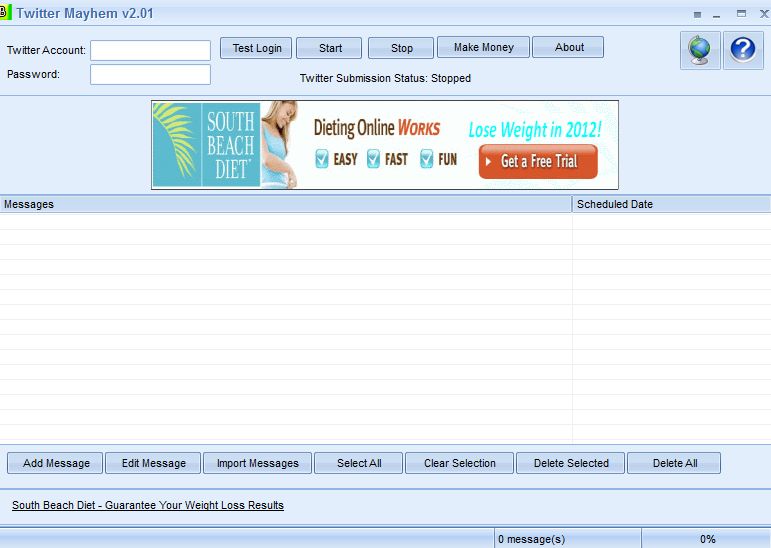Click the app logo in title bar
Screen dimensions: 771x548
tap(5, 13)
